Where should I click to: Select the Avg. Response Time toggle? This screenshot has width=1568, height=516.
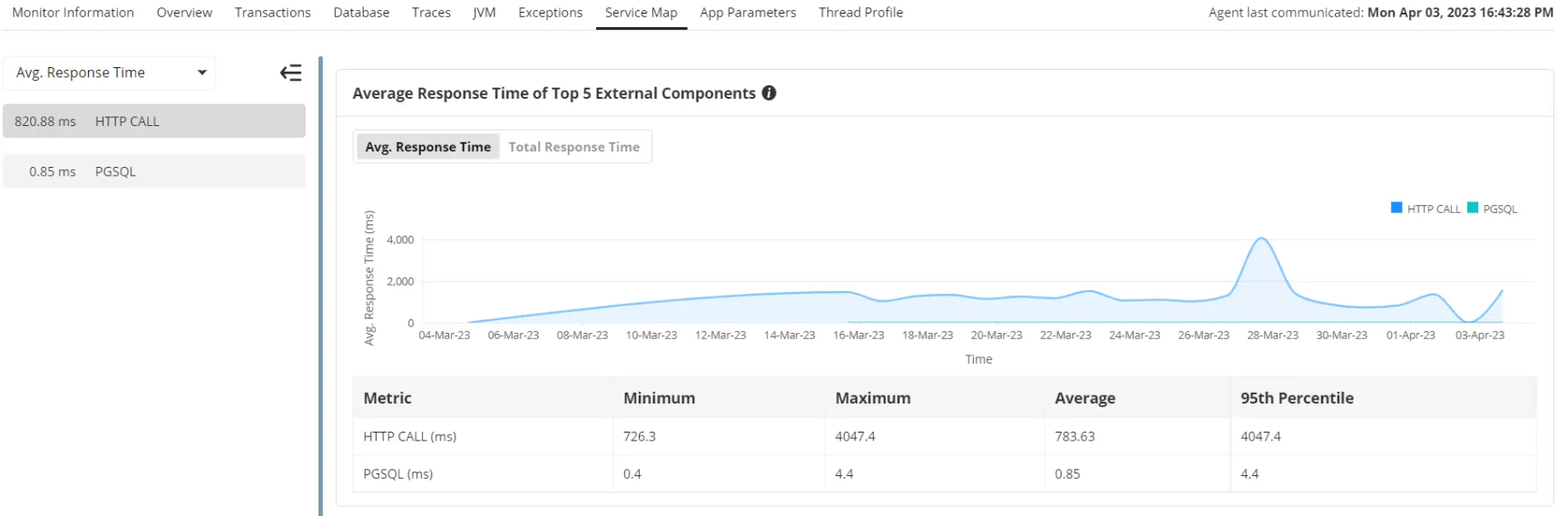427,147
